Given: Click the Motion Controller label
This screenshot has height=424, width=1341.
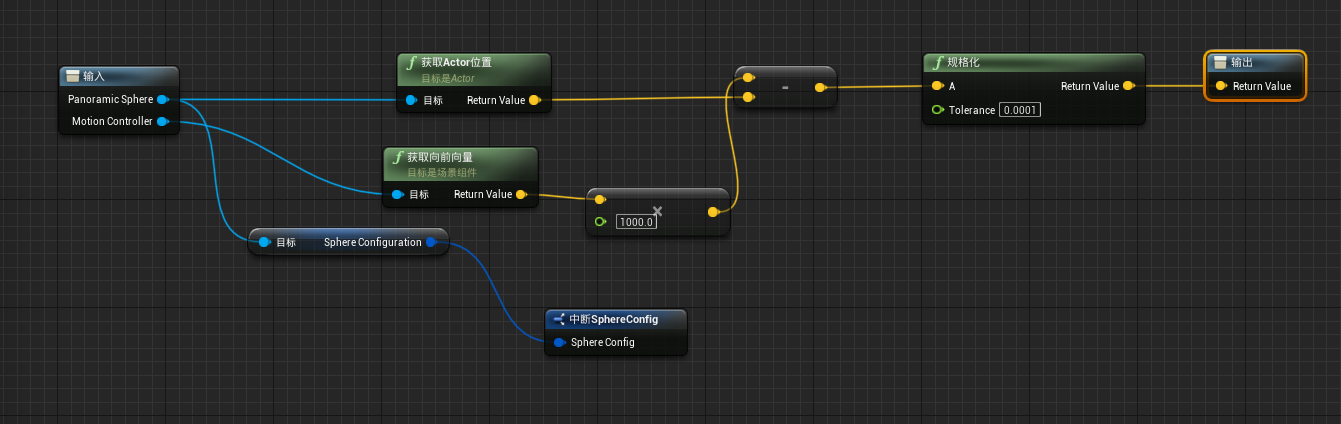Looking at the screenshot, I should point(112,121).
